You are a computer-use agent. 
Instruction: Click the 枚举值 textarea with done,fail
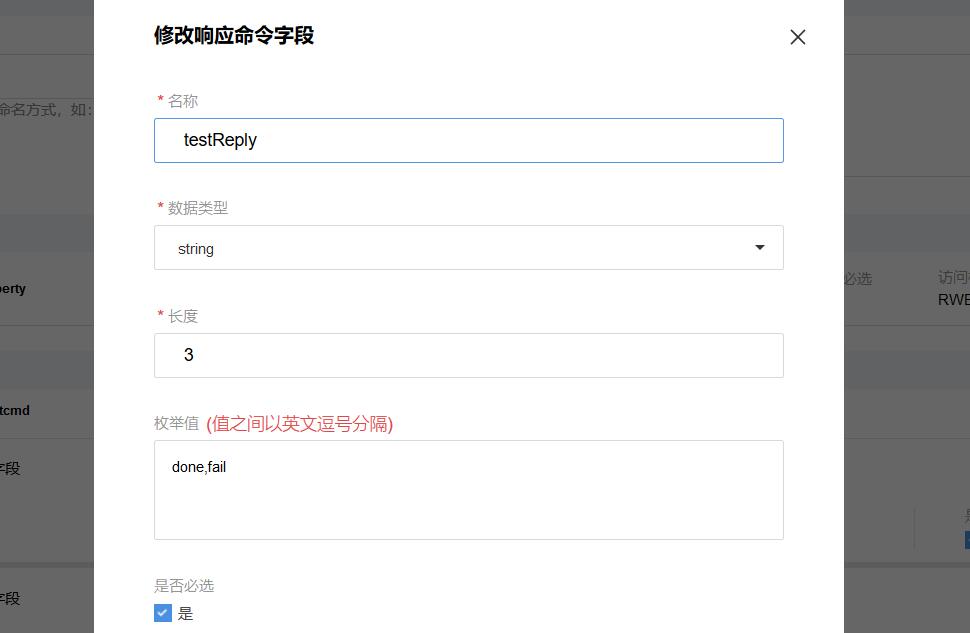click(x=468, y=490)
